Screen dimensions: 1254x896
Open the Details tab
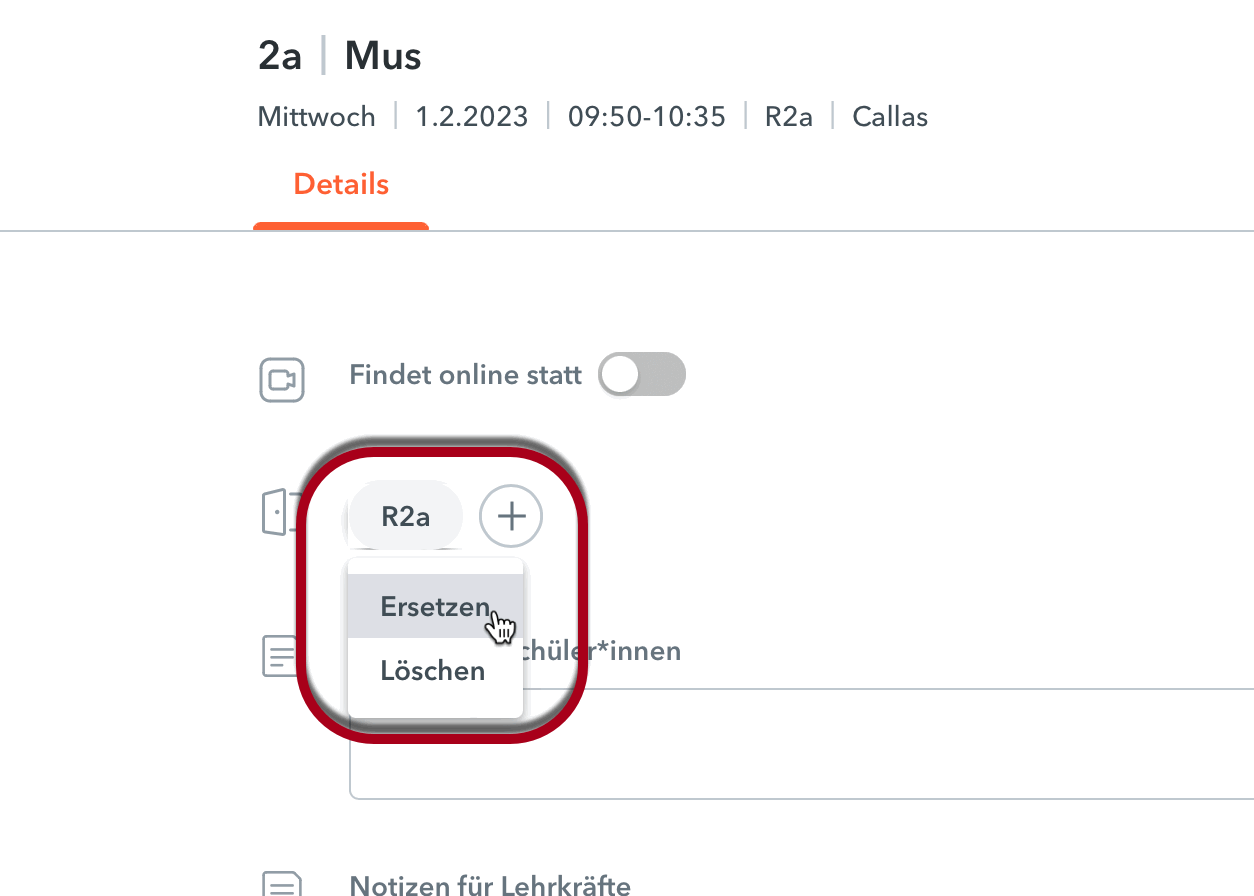341,185
